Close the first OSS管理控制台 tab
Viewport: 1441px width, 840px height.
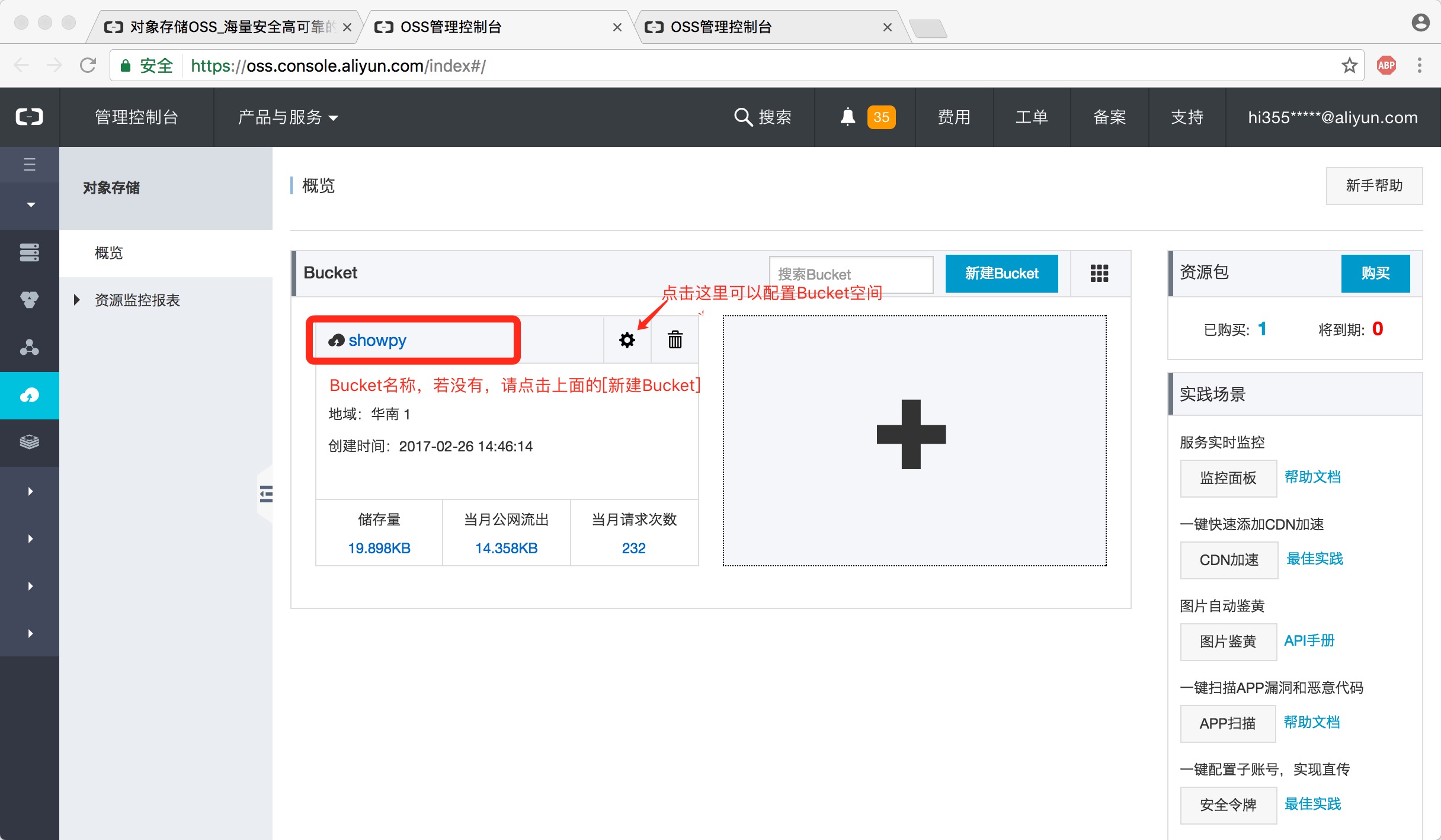click(617, 27)
